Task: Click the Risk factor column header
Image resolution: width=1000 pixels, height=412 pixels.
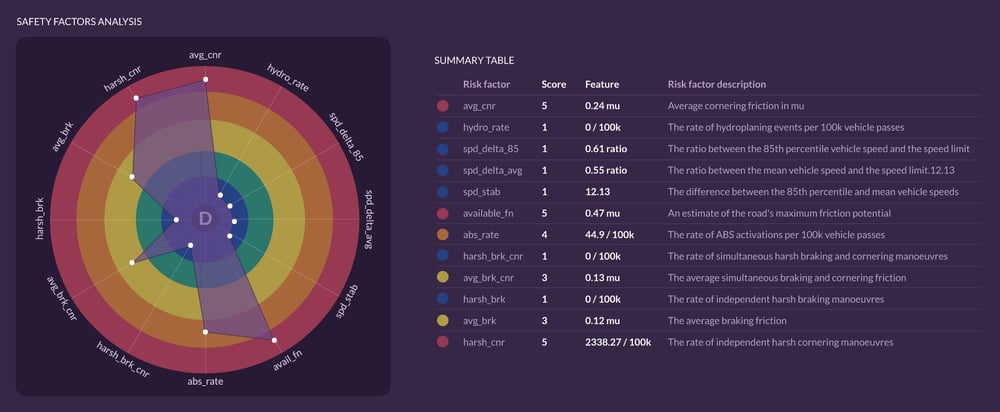Action: tap(487, 84)
